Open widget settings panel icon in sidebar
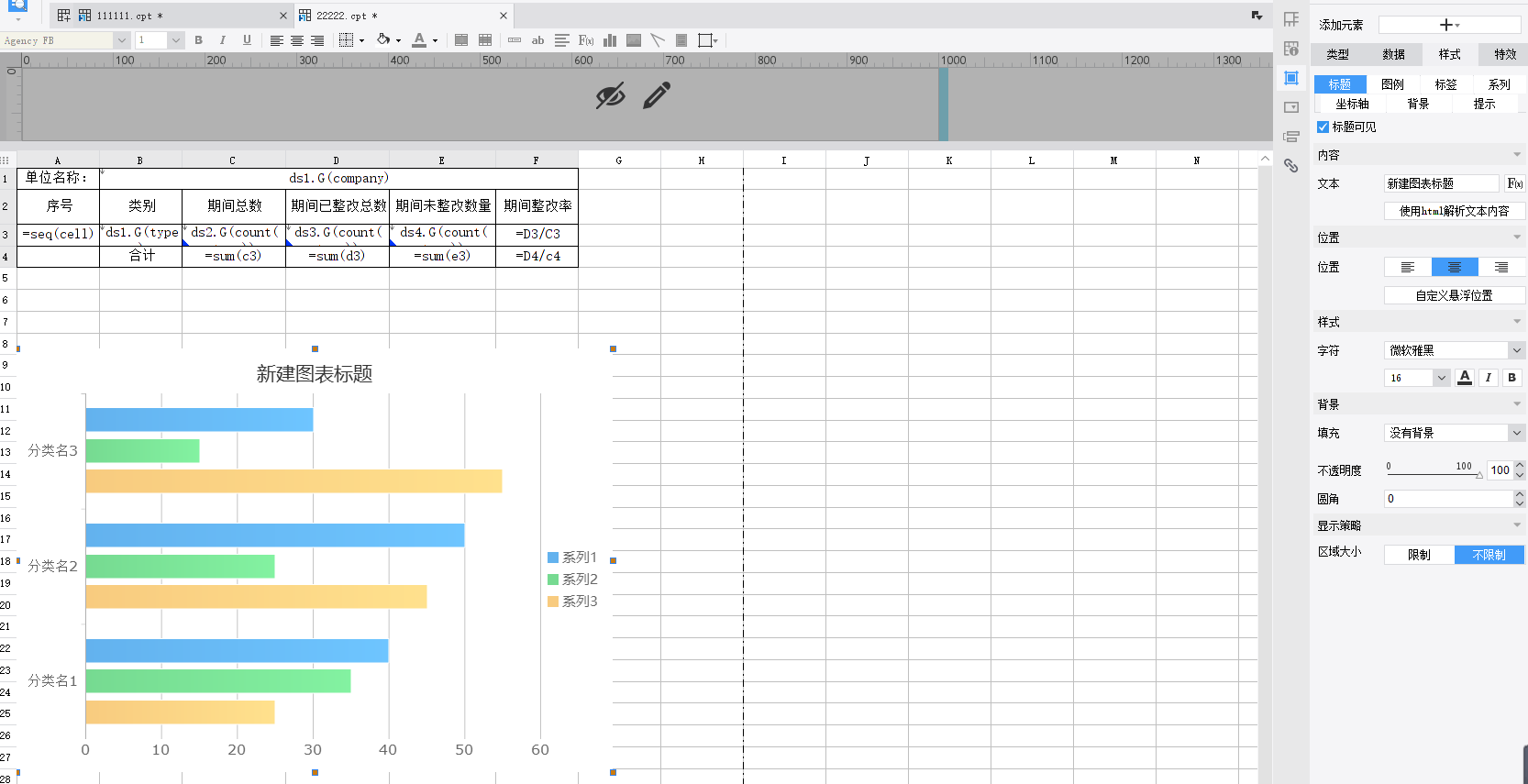Viewport: 1528px width, 784px height. point(1291,107)
